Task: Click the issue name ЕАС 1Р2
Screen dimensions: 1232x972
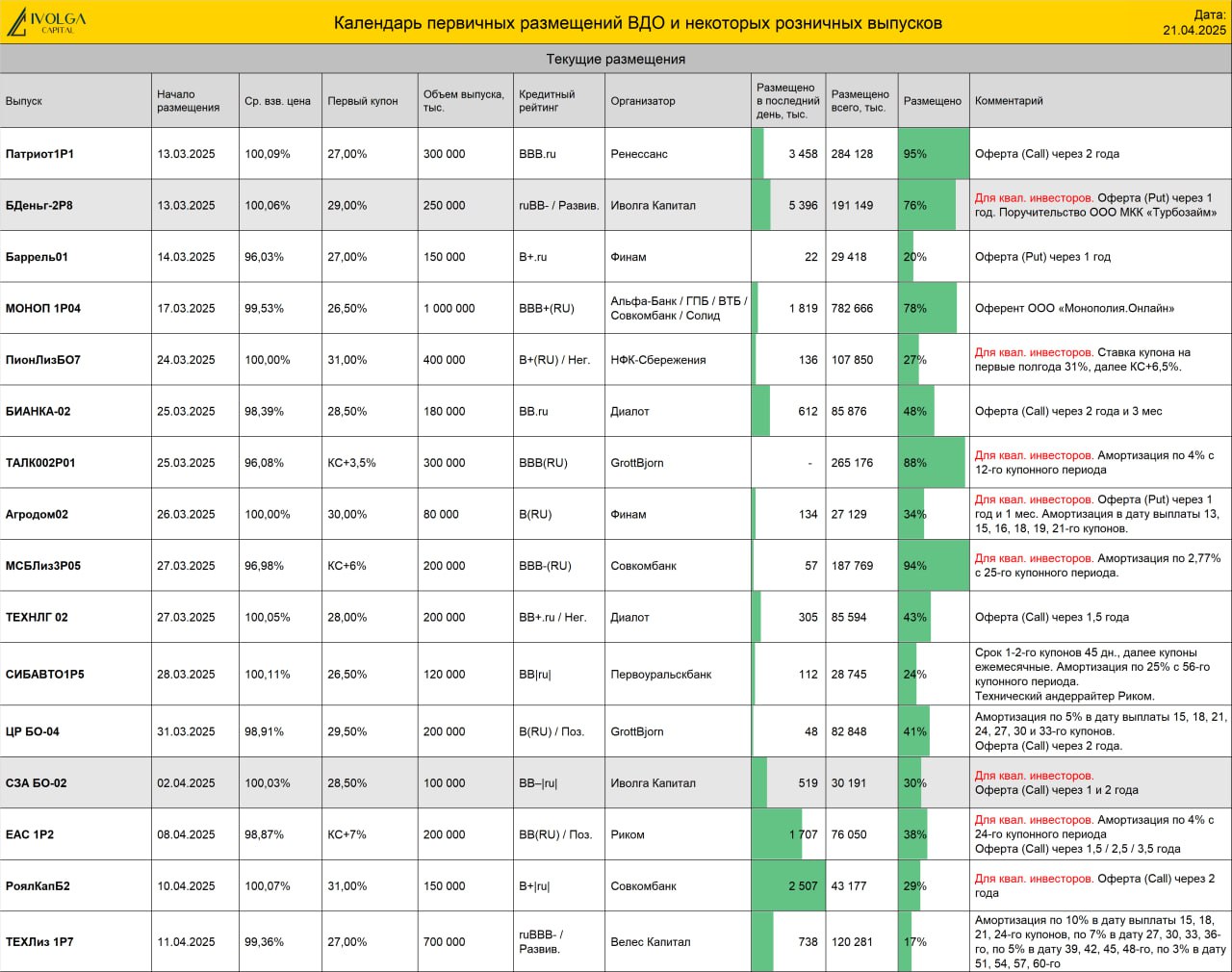Action: [30, 835]
